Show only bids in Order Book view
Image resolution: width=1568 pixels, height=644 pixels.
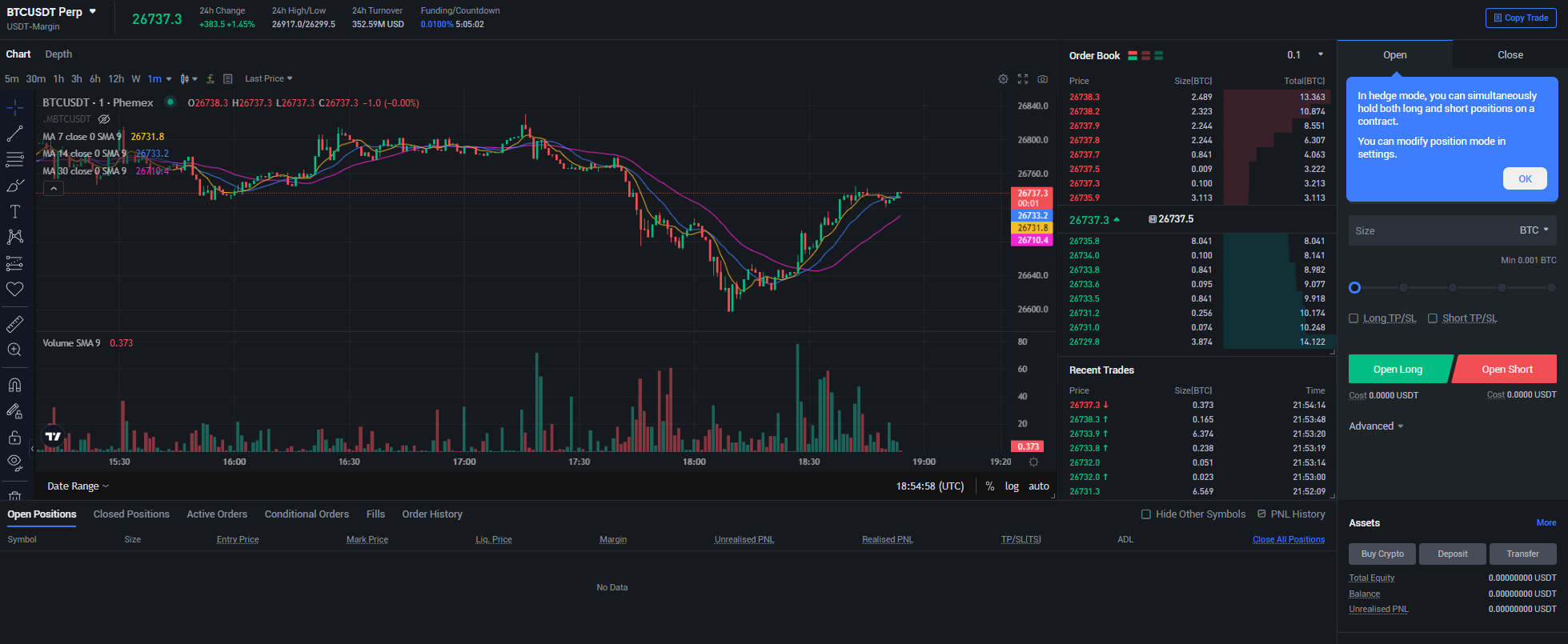tap(1158, 55)
